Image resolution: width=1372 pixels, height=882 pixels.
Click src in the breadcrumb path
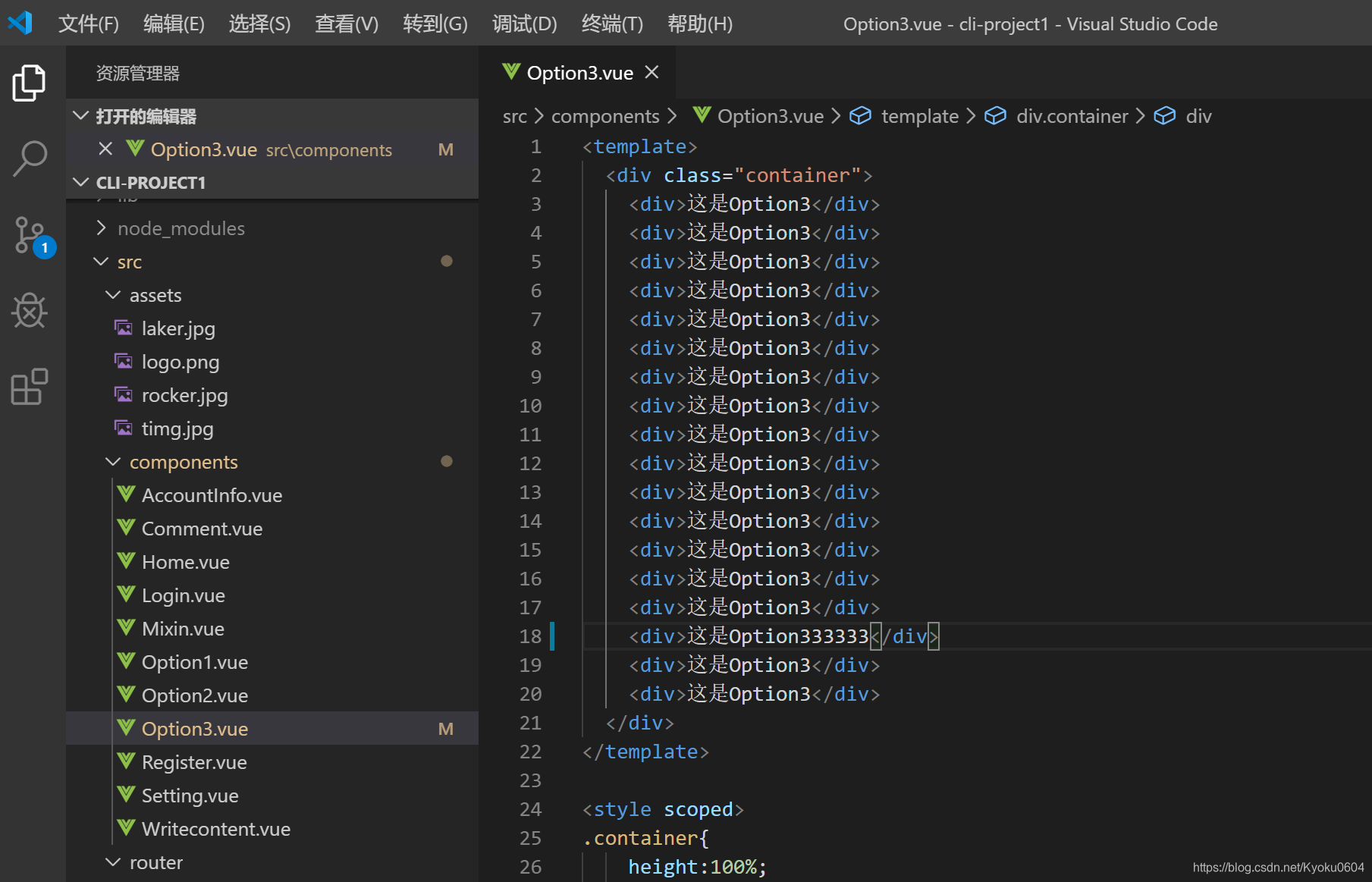click(x=514, y=116)
